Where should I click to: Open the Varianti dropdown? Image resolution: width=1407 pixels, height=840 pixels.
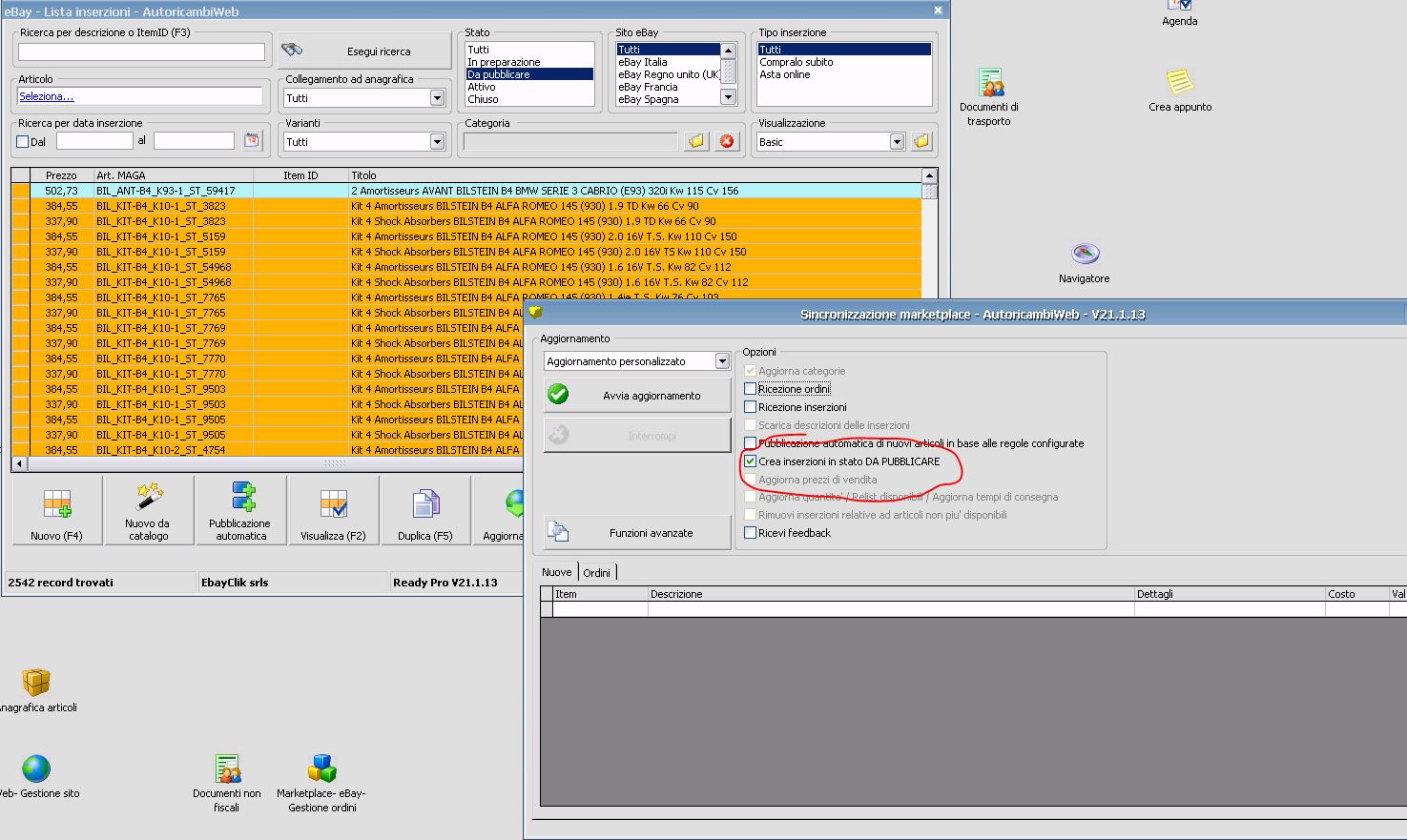pos(437,141)
